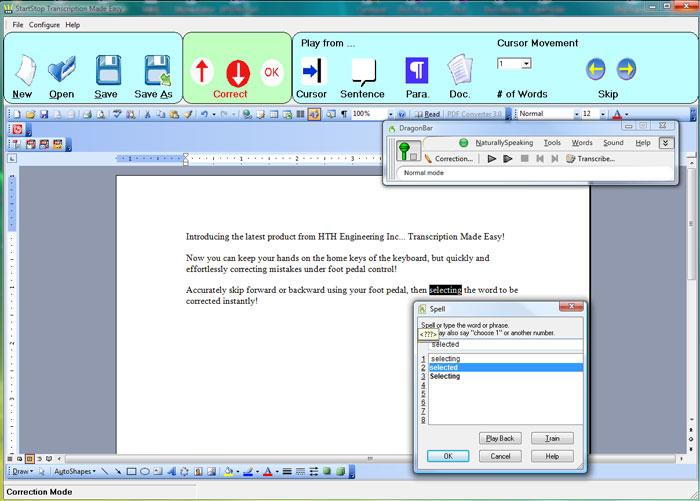Play from Para. pilcrow icon

point(417,71)
